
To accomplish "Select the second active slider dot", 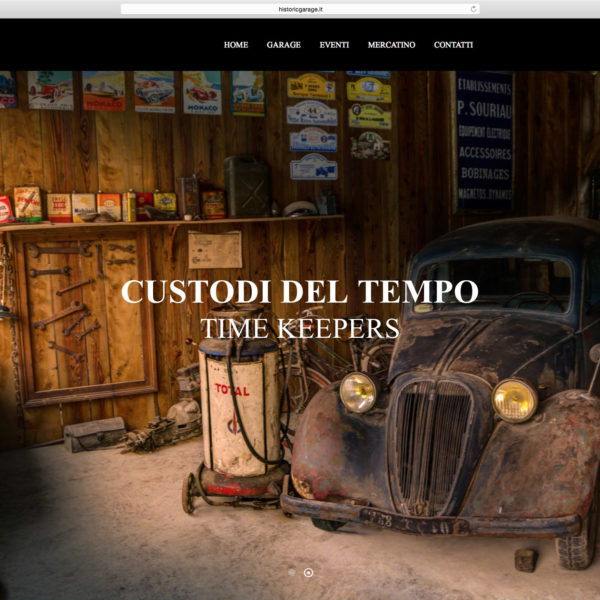I will click(x=308, y=572).
